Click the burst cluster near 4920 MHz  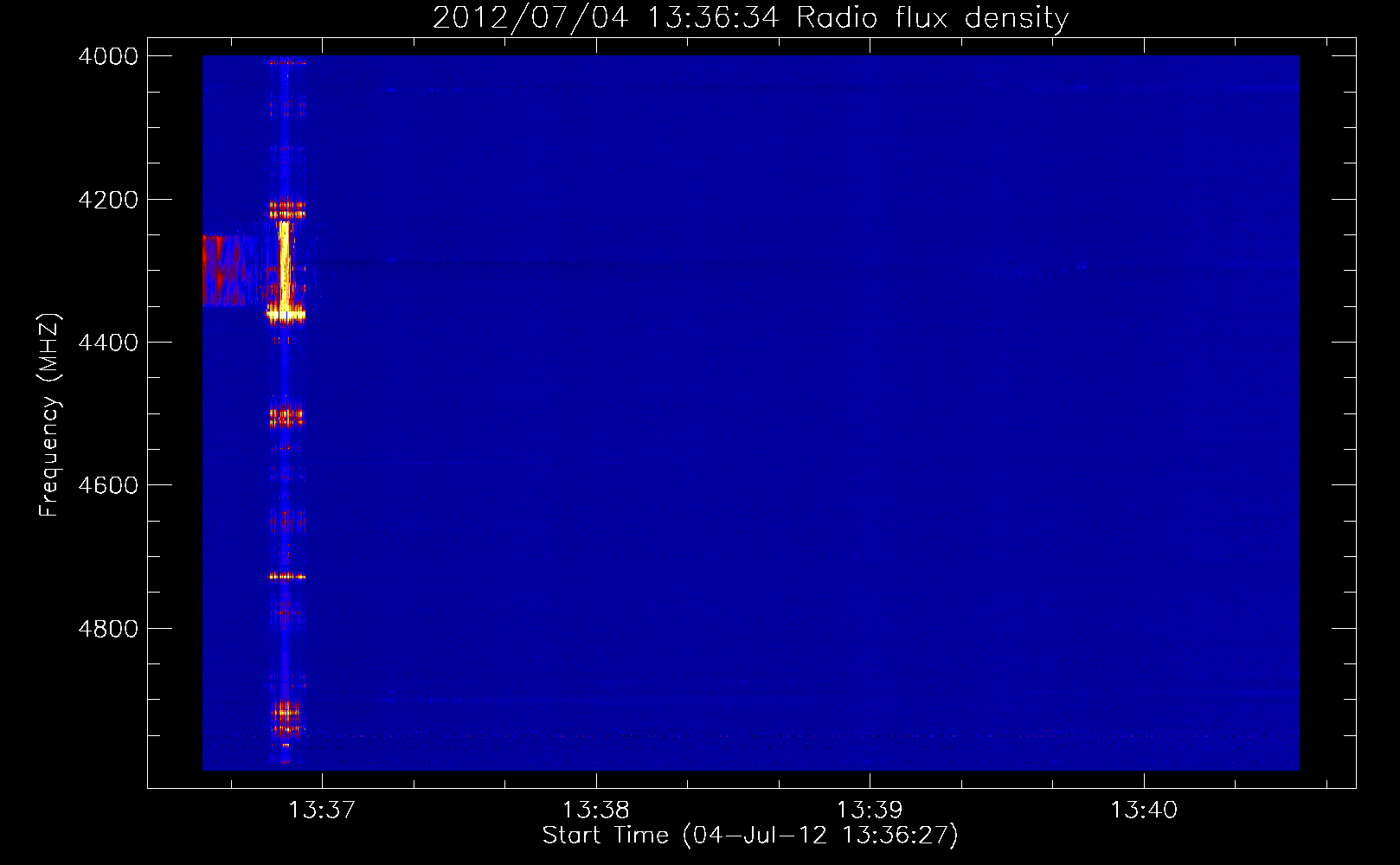[286, 720]
